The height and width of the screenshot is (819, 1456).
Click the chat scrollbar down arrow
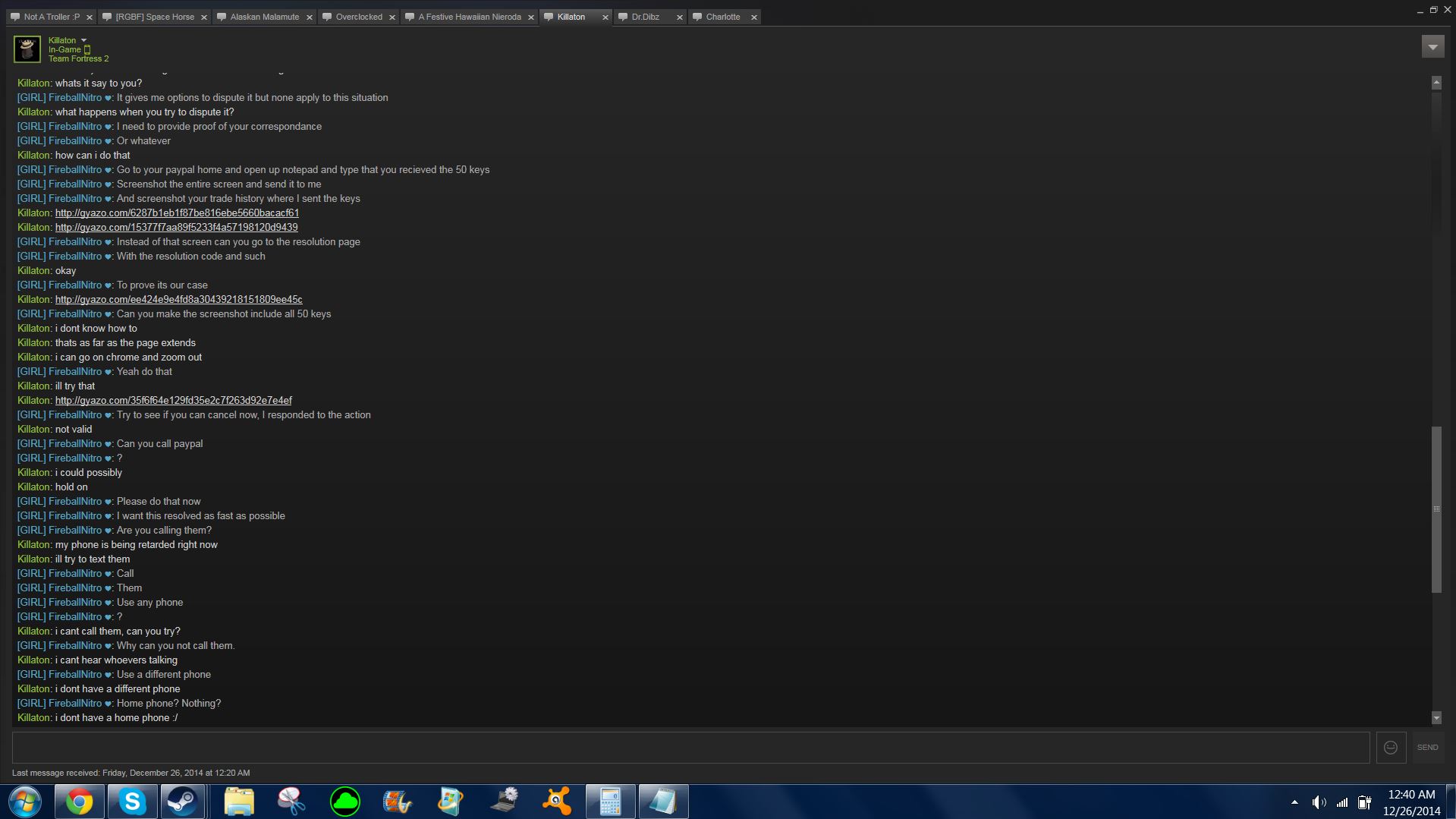tap(1436, 718)
